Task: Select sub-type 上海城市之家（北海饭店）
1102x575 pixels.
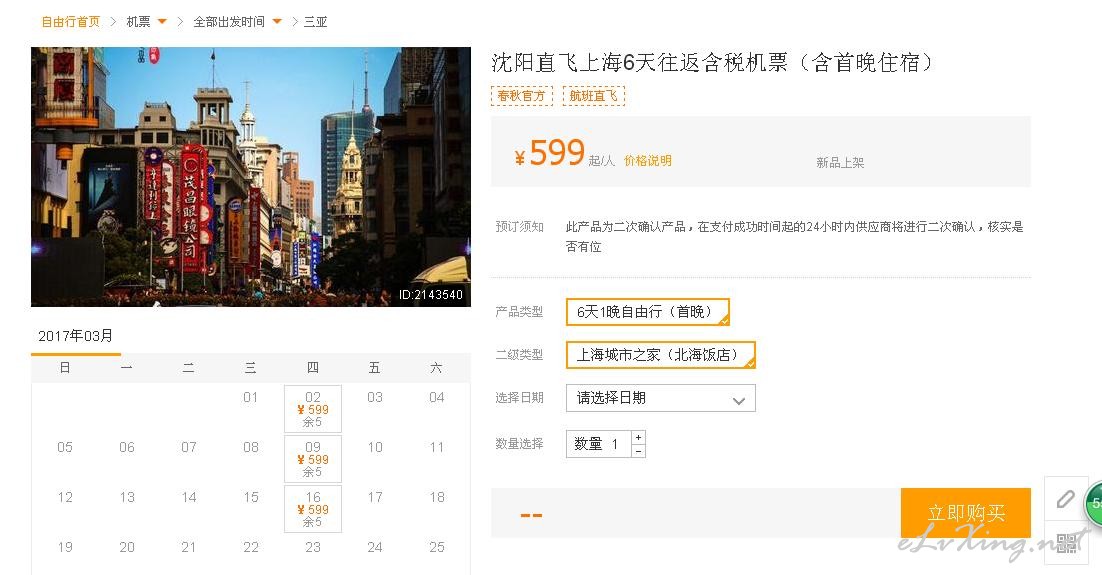Action: click(661, 355)
